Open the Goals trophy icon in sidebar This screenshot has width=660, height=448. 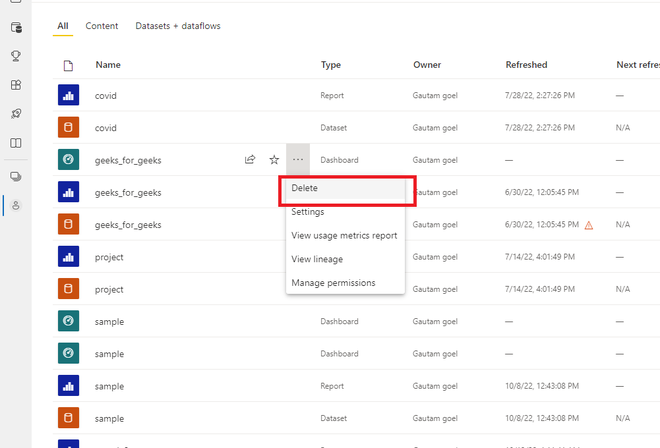pos(16,56)
